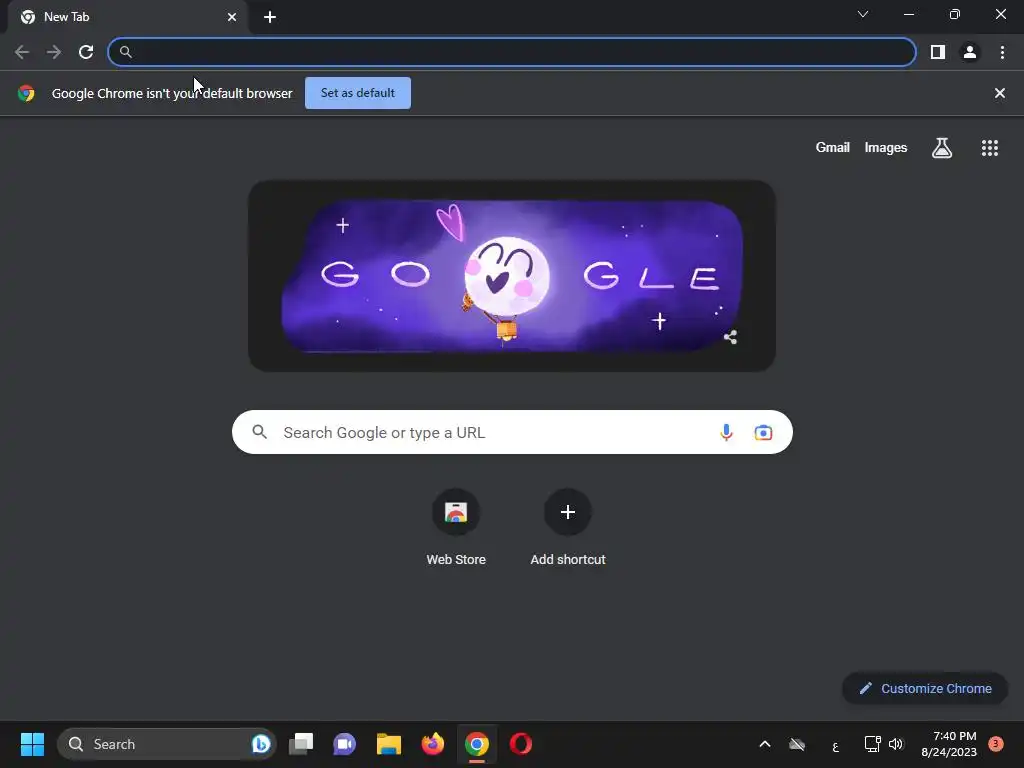Minimize the Chrome window
The width and height of the screenshot is (1024, 768).
point(909,14)
